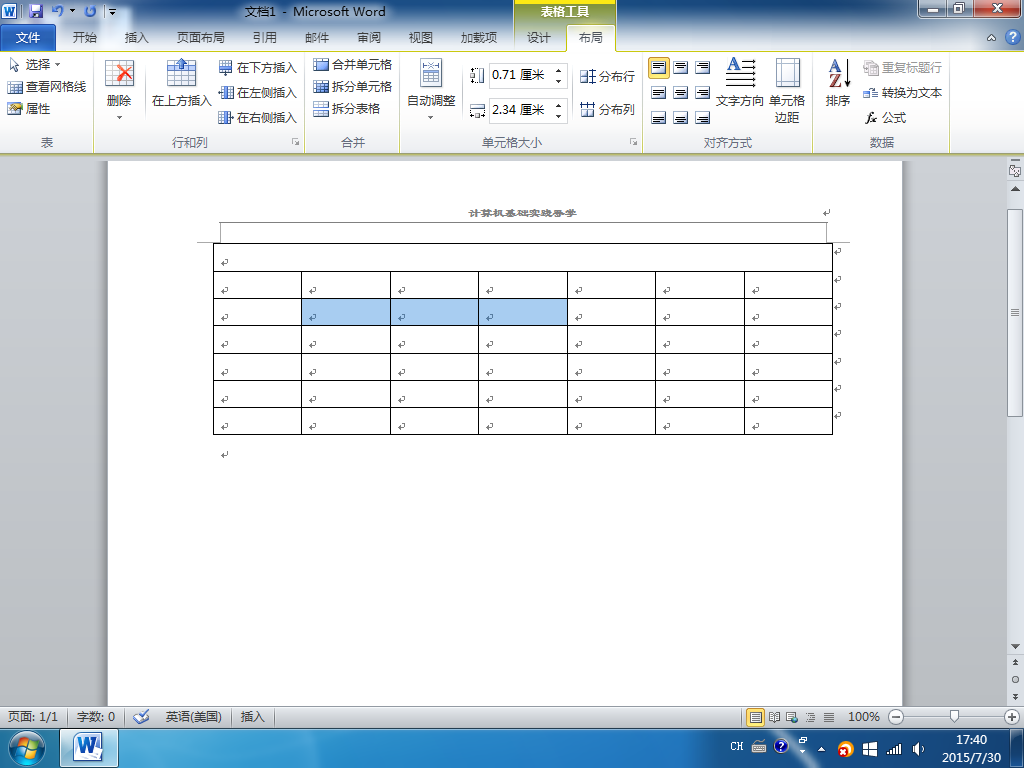Open word count status

coord(96,716)
